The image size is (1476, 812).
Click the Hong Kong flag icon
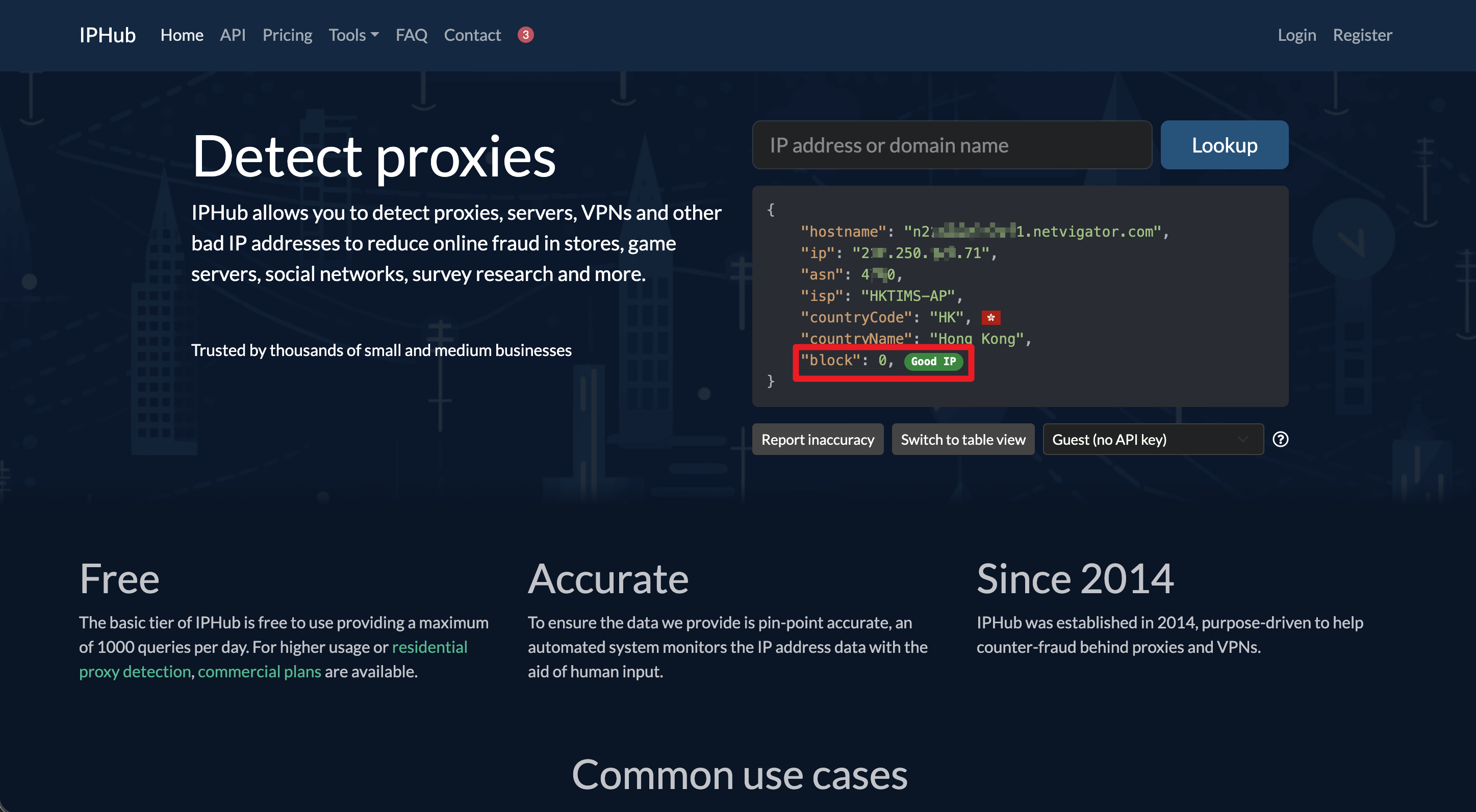990,317
